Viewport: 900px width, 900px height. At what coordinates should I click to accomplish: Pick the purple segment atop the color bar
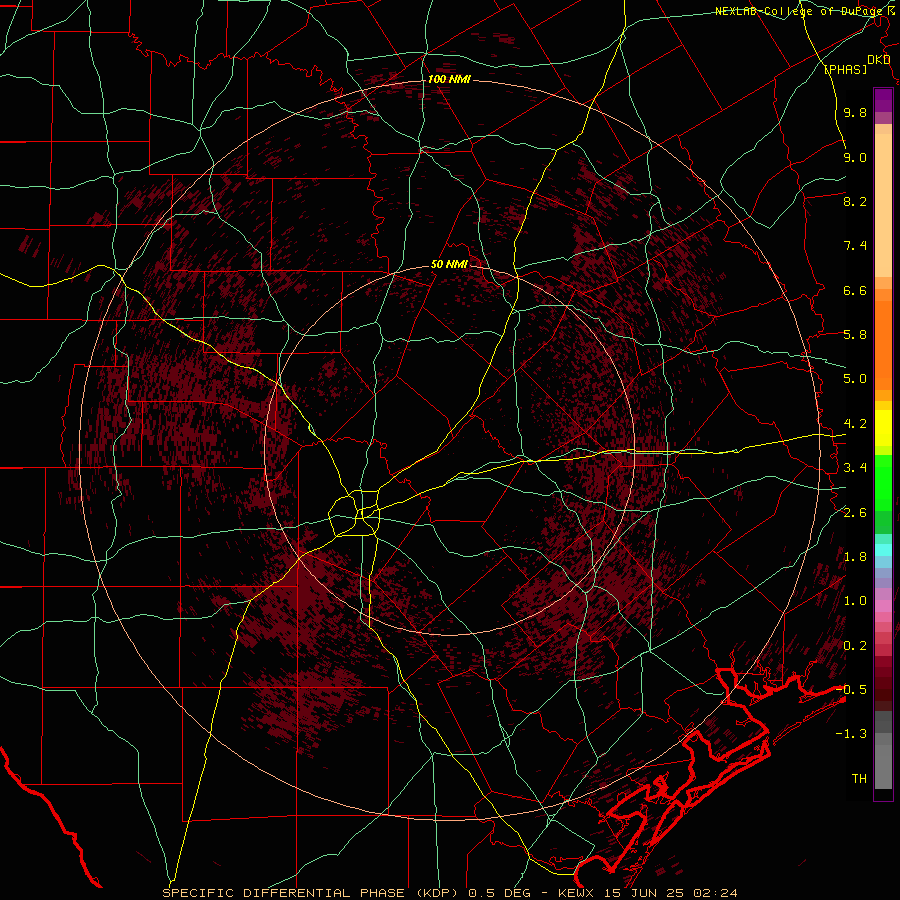[x=883, y=100]
